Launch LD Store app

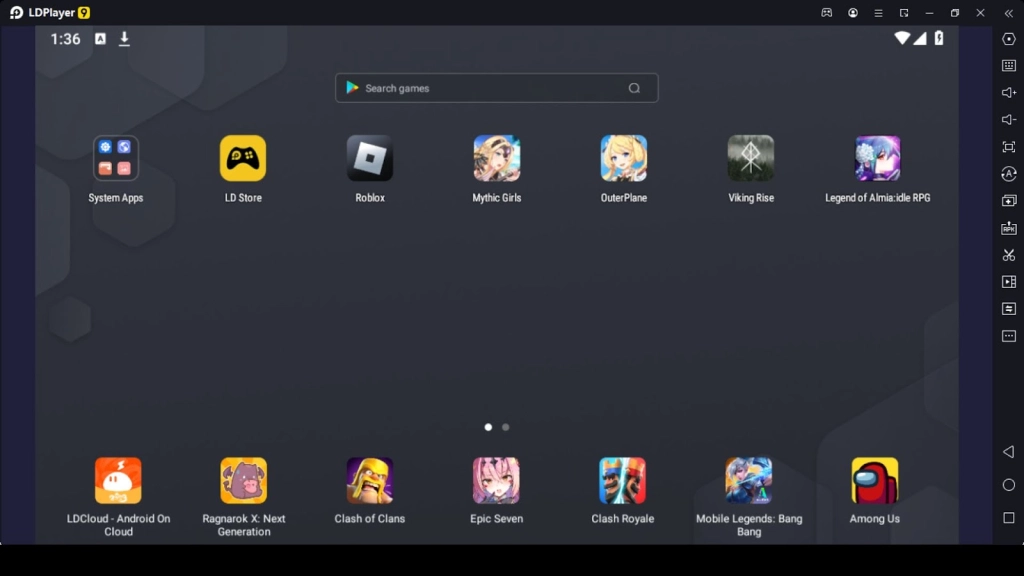[x=243, y=158]
